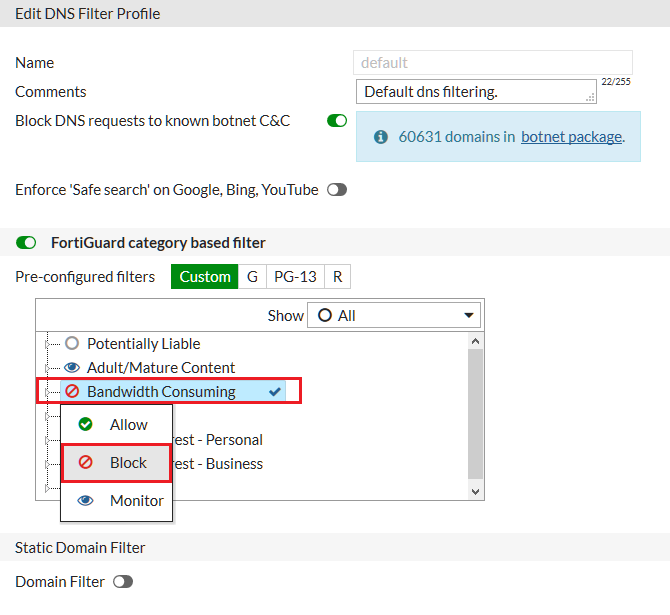Screen dimensions: 670x615
Task: Turn on the Domain Filter toggle
Action: pyautogui.click(x=123, y=581)
